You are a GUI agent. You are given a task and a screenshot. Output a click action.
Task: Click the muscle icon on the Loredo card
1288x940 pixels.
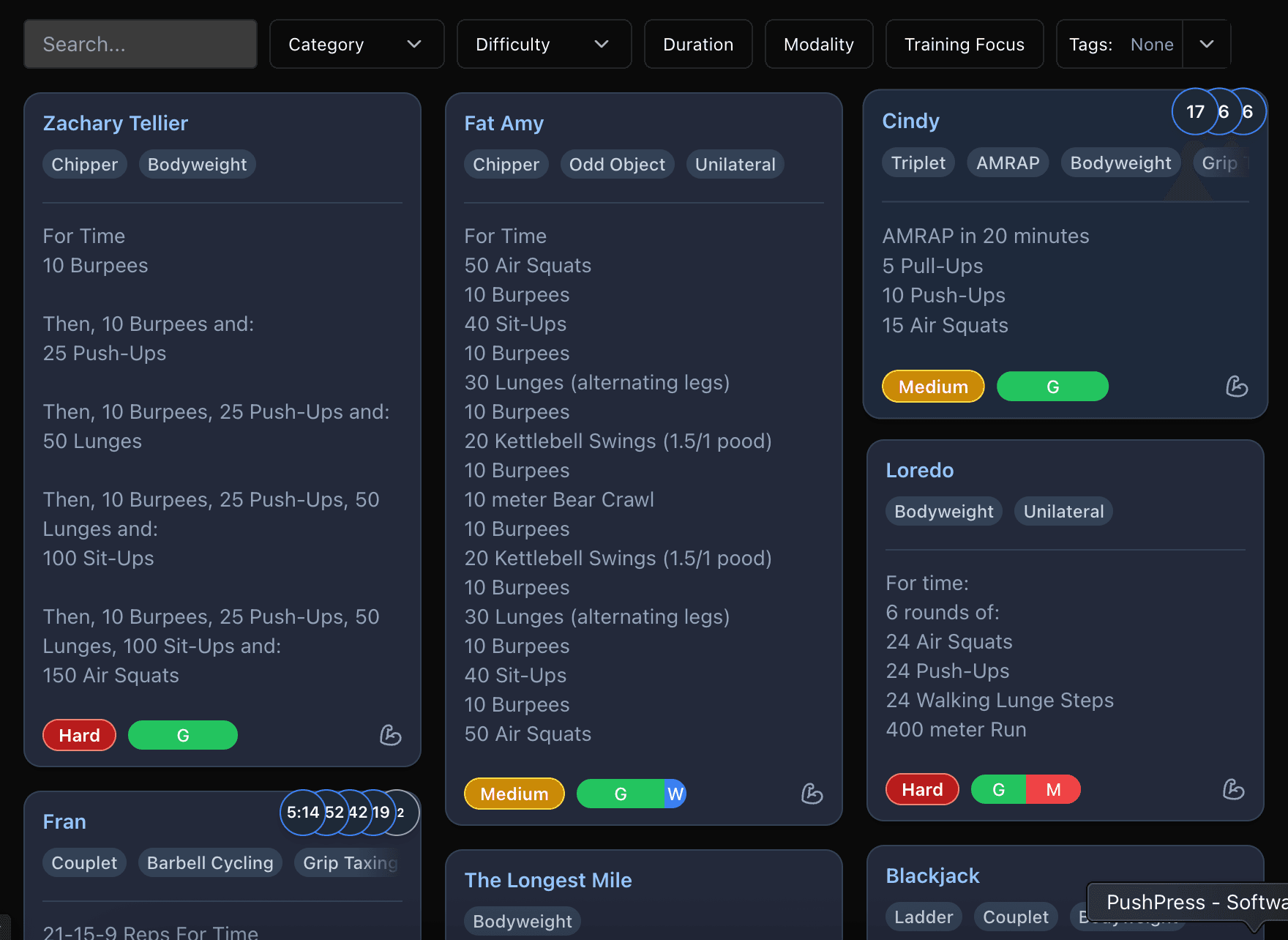pos(1235,789)
